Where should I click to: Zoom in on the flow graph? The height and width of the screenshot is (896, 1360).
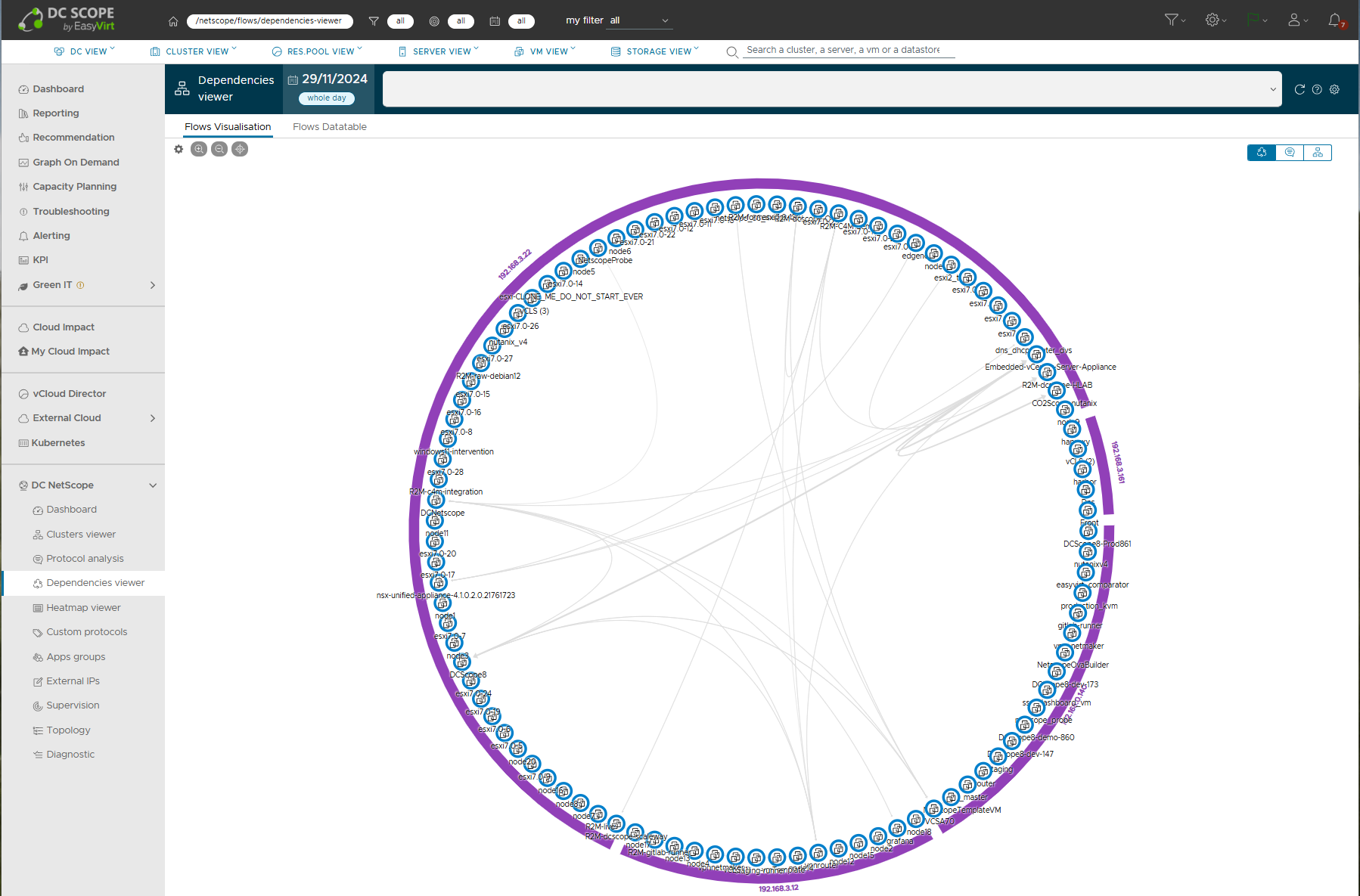click(x=199, y=149)
